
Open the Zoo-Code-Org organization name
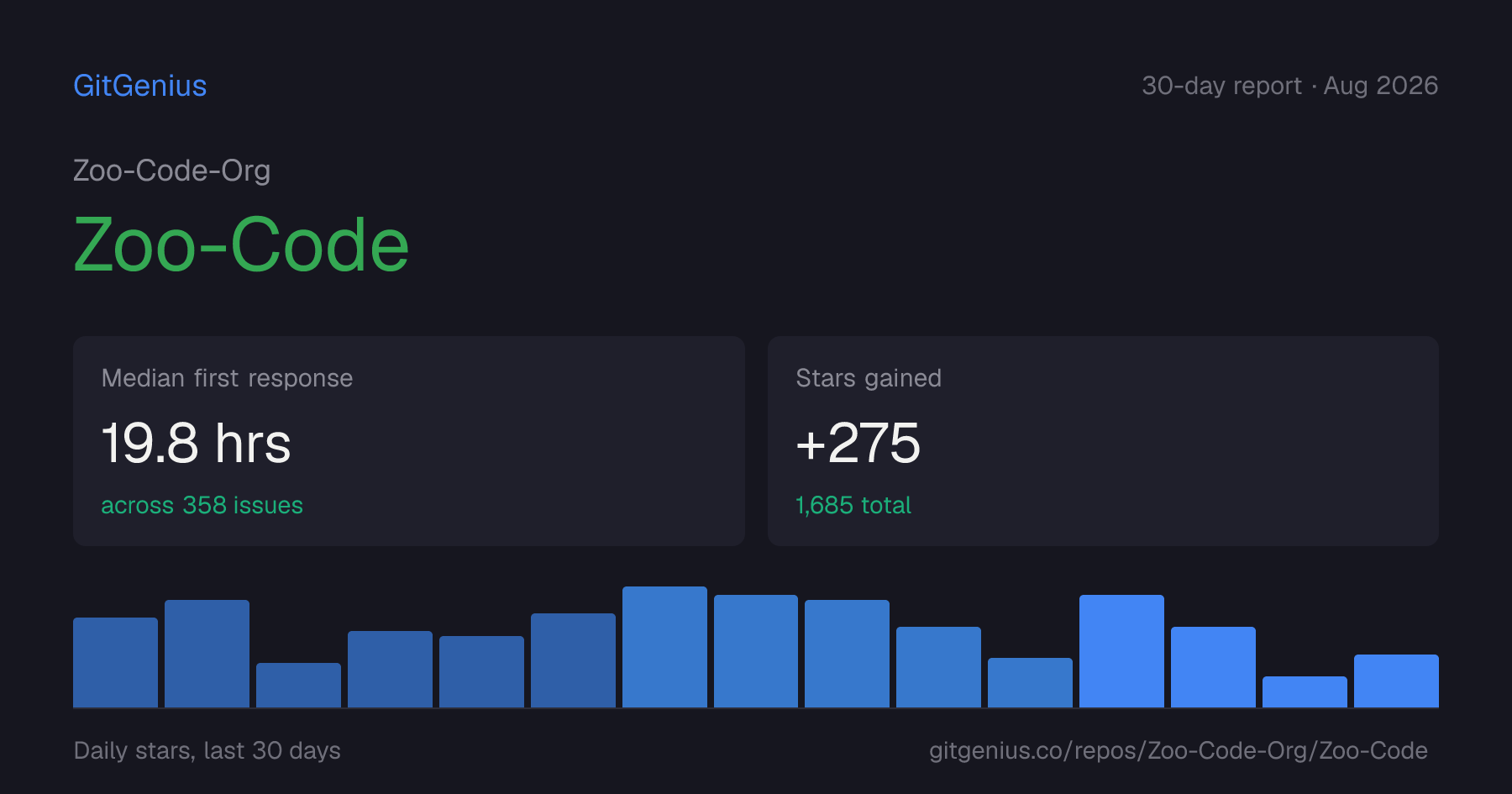[x=171, y=171]
